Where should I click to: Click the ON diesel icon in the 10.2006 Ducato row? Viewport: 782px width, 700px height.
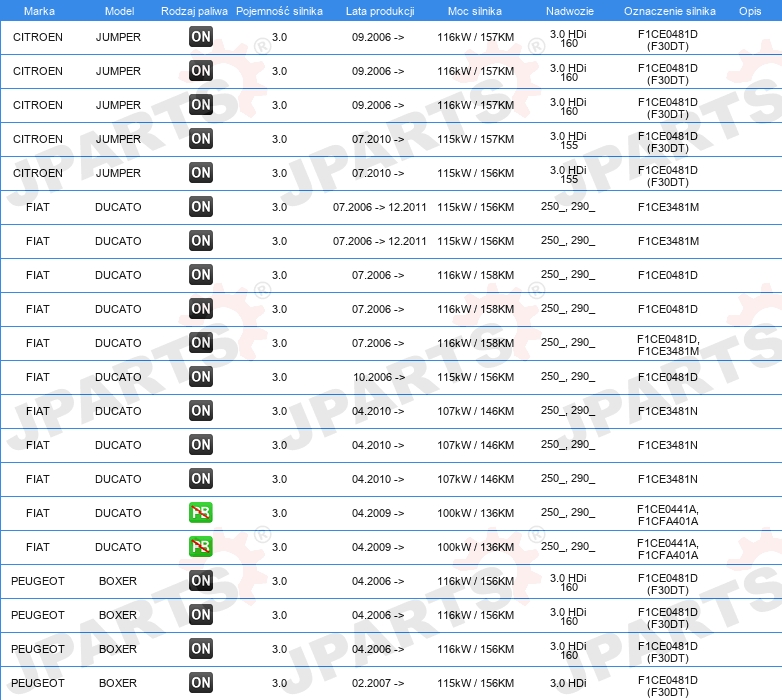pyautogui.click(x=200, y=376)
